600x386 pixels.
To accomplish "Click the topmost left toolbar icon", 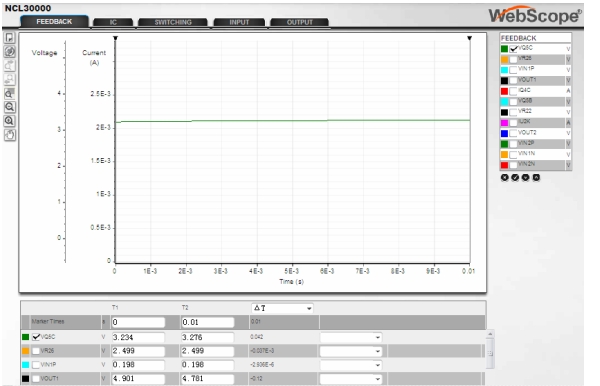I will [x=10, y=37].
